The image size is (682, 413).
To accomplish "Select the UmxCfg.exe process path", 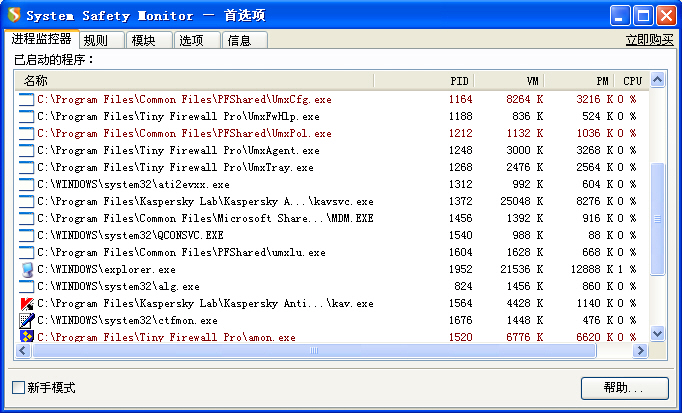I will coord(184,100).
